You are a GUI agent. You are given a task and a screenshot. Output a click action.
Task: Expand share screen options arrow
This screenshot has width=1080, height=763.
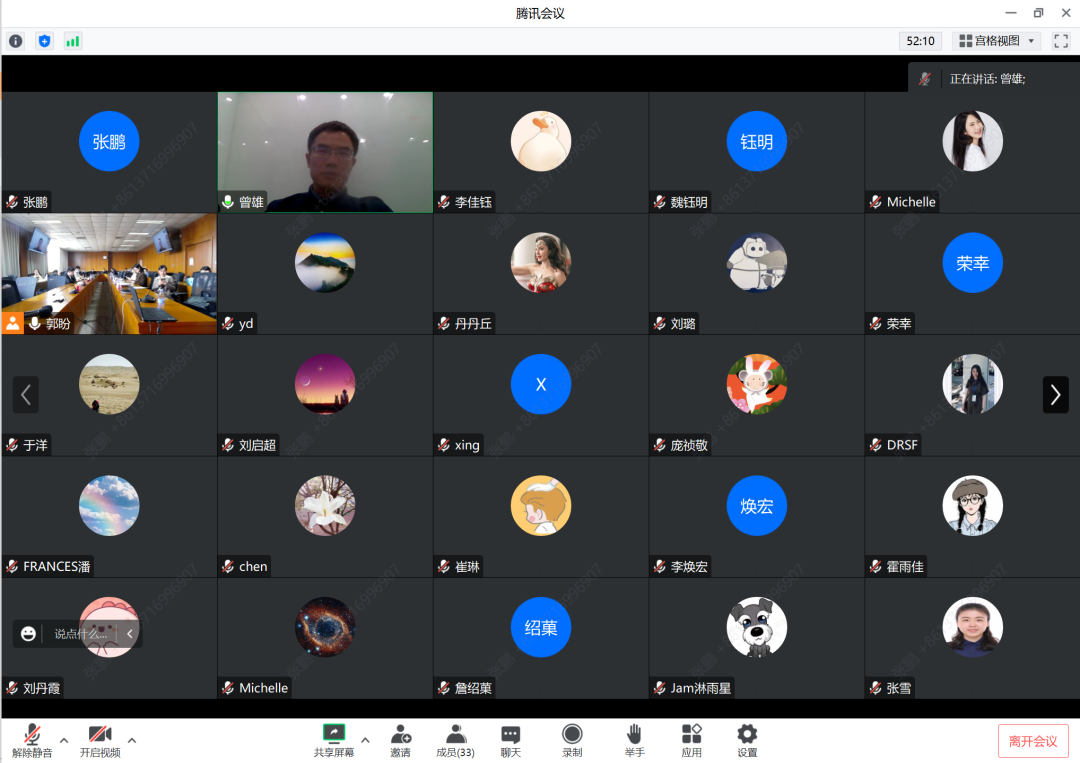point(365,740)
